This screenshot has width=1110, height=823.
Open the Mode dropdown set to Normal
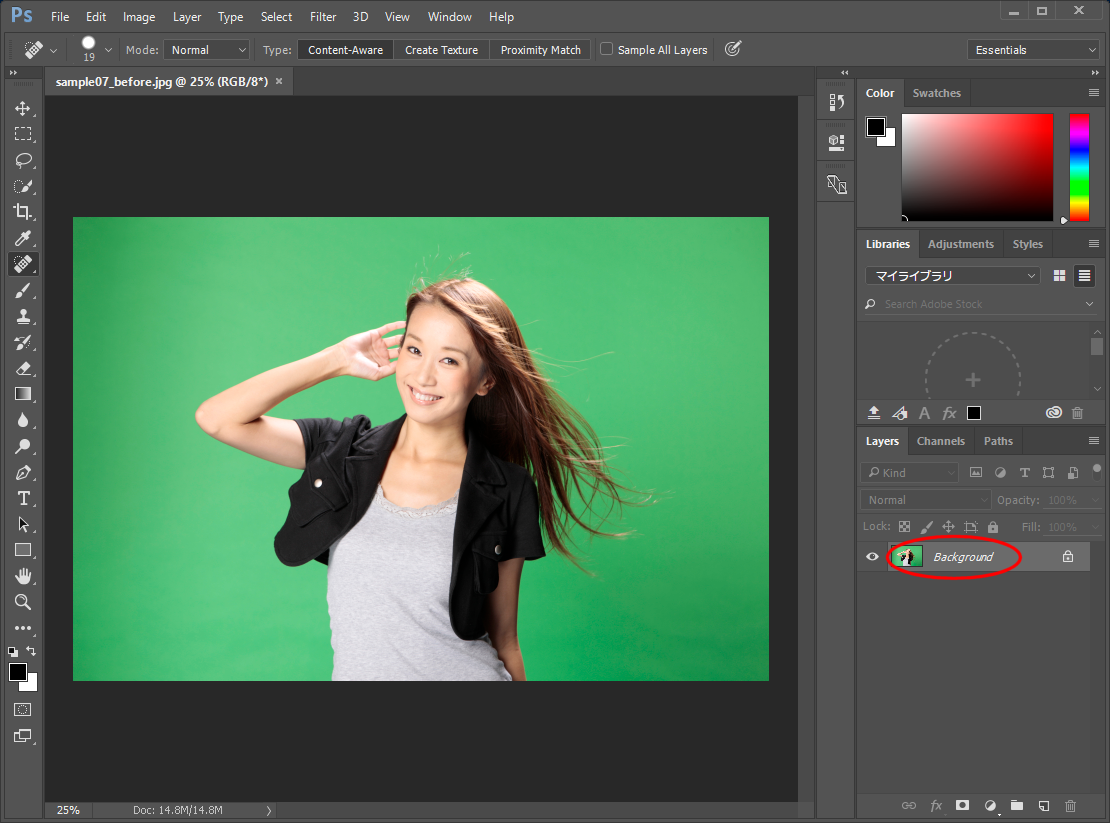[x=207, y=50]
